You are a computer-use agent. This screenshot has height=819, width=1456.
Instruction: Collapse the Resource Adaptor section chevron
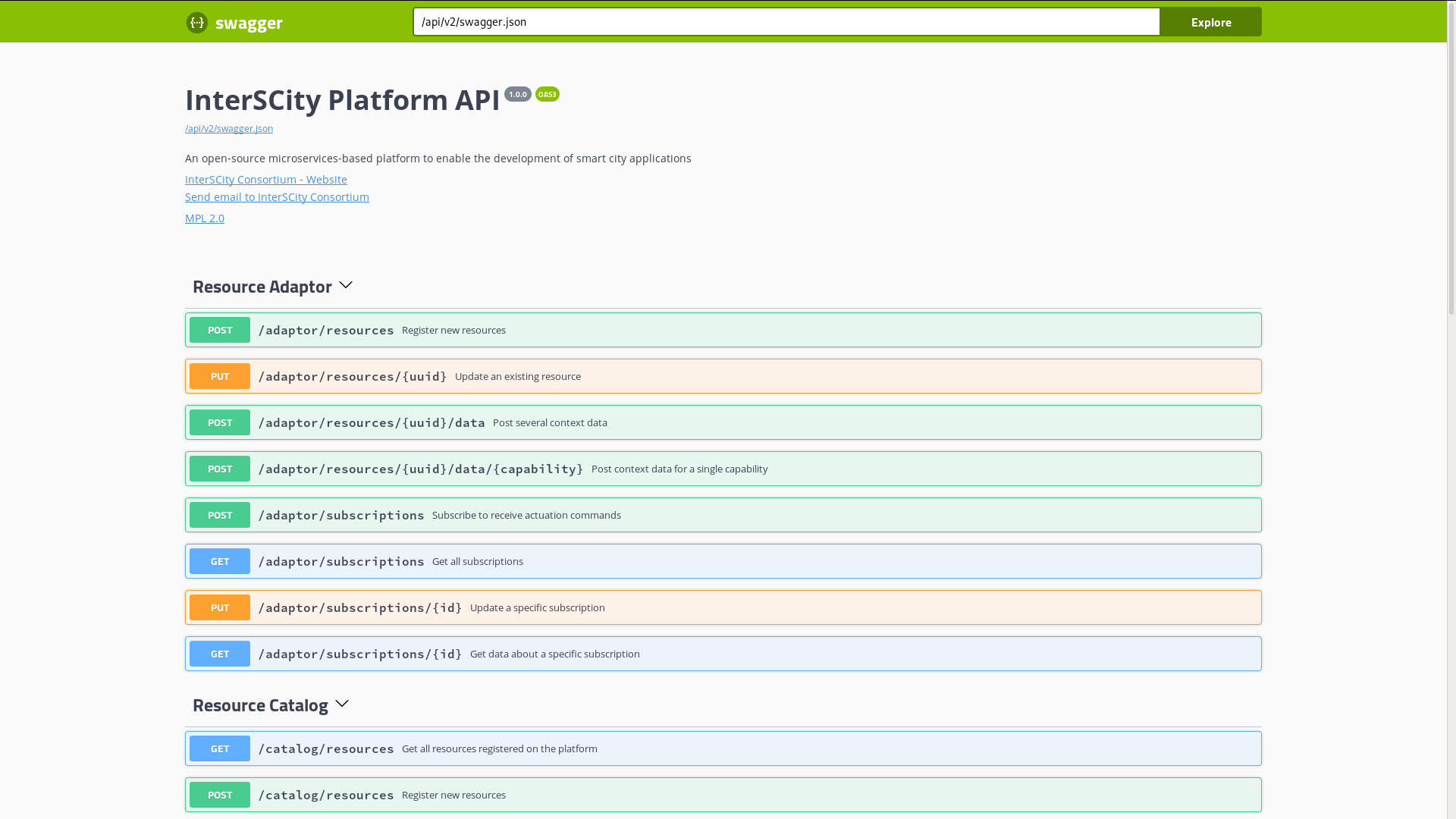coord(346,286)
